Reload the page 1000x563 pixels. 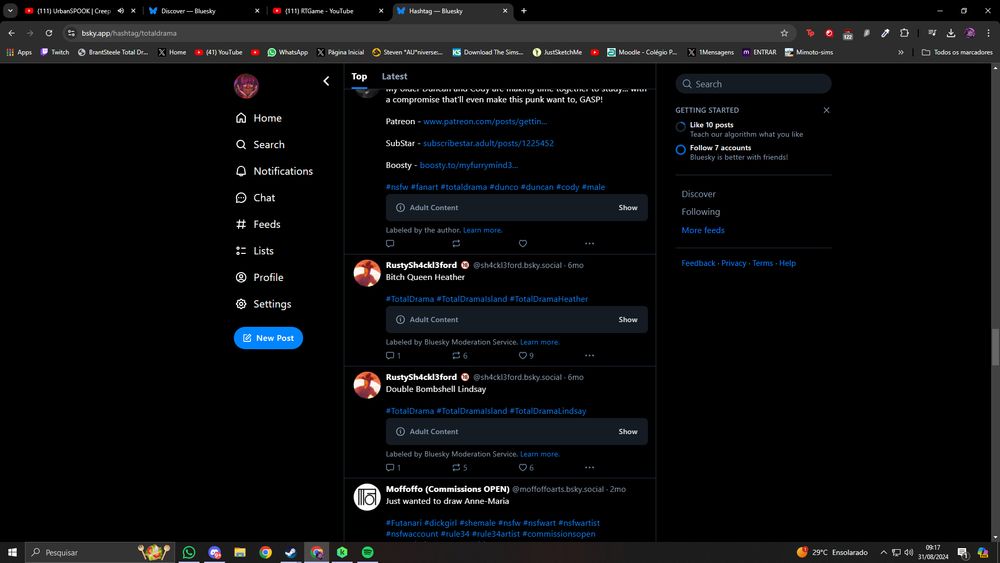click(x=48, y=33)
